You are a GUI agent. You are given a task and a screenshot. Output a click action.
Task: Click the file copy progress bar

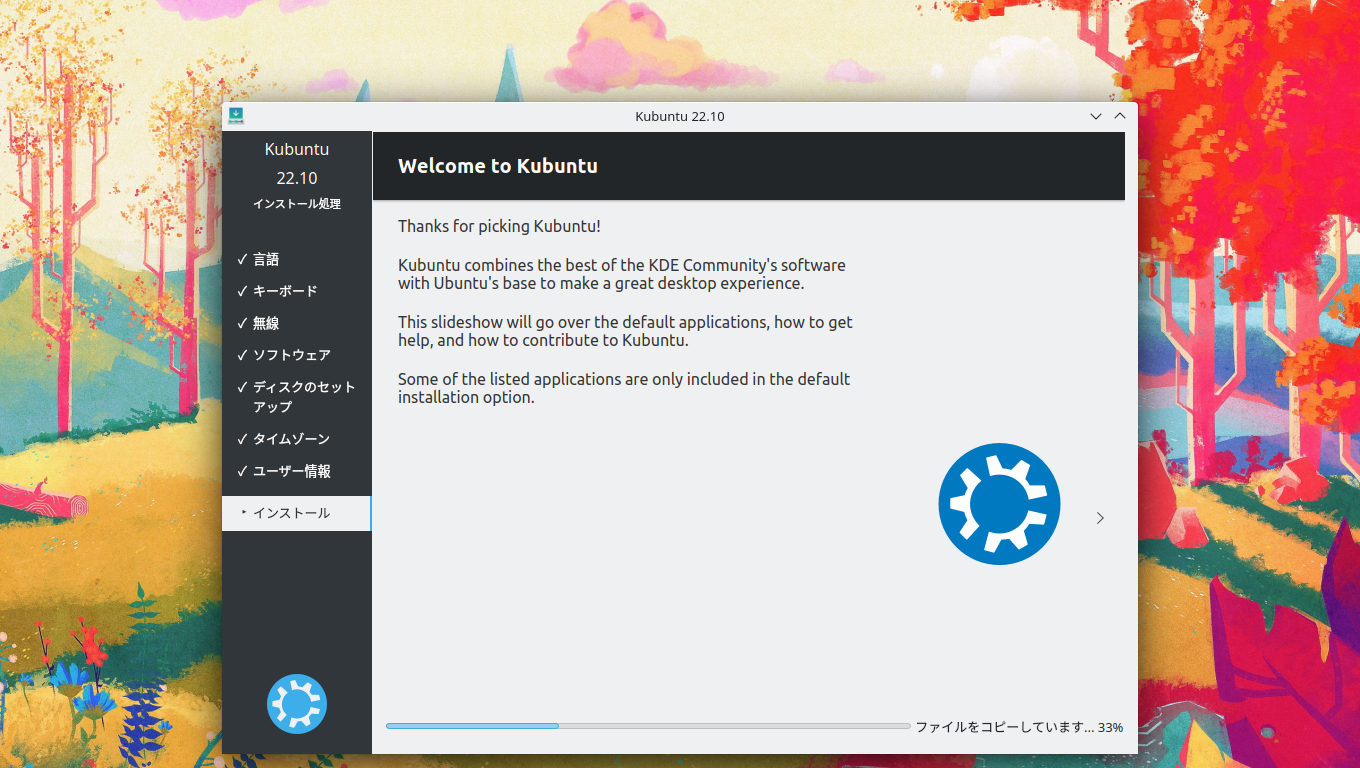648,726
